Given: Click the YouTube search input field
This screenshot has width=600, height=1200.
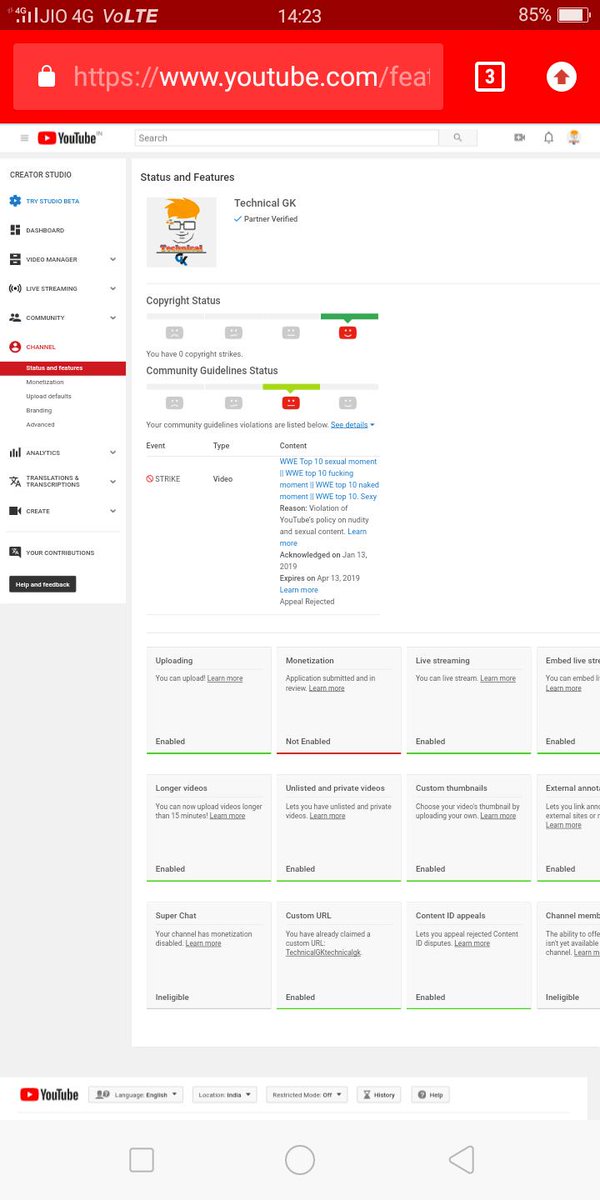Looking at the screenshot, I should (287, 138).
